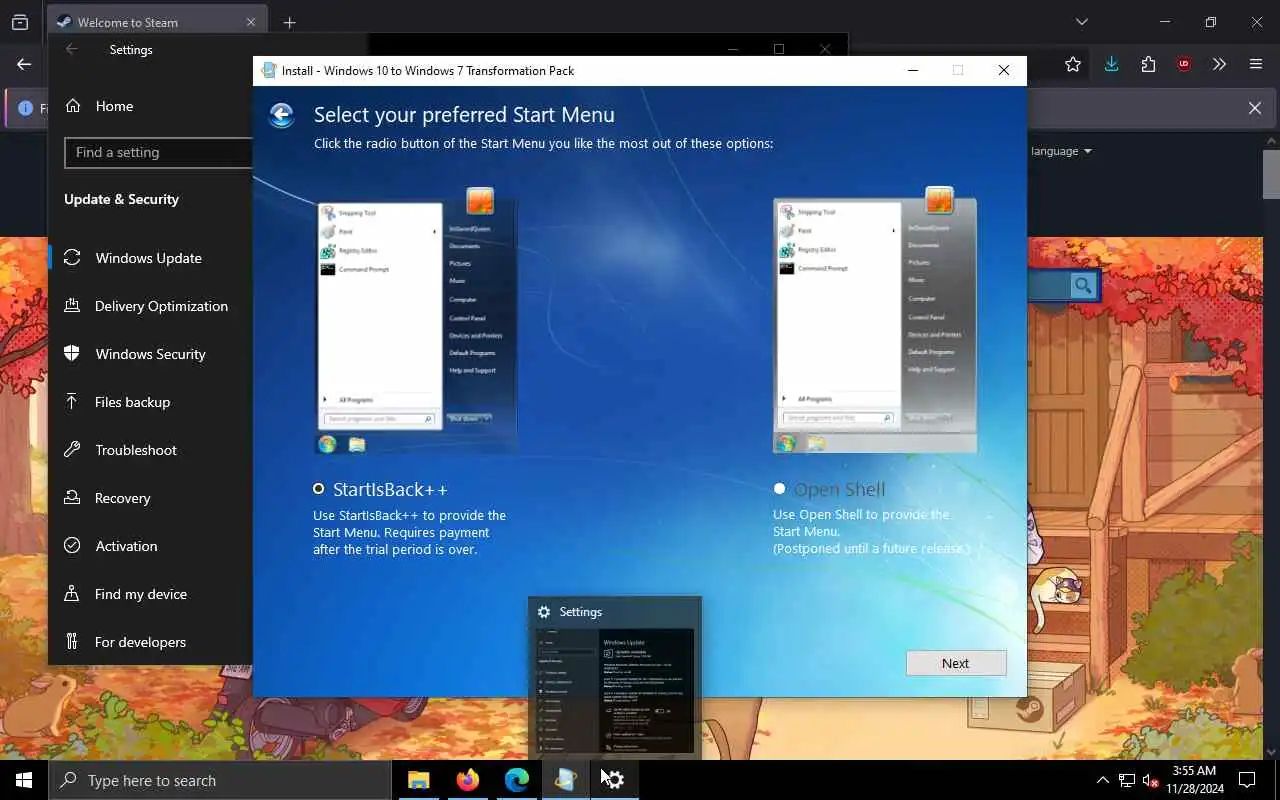Viewport: 1280px width, 800px height.
Task: Open Windows Security settings page
Action: [150, 354]
